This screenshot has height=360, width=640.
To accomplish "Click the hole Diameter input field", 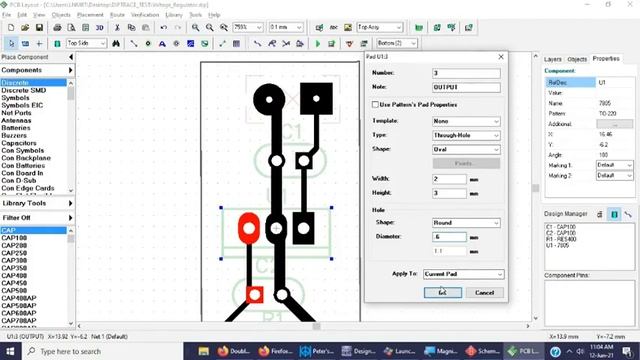I will click(449, 237).
